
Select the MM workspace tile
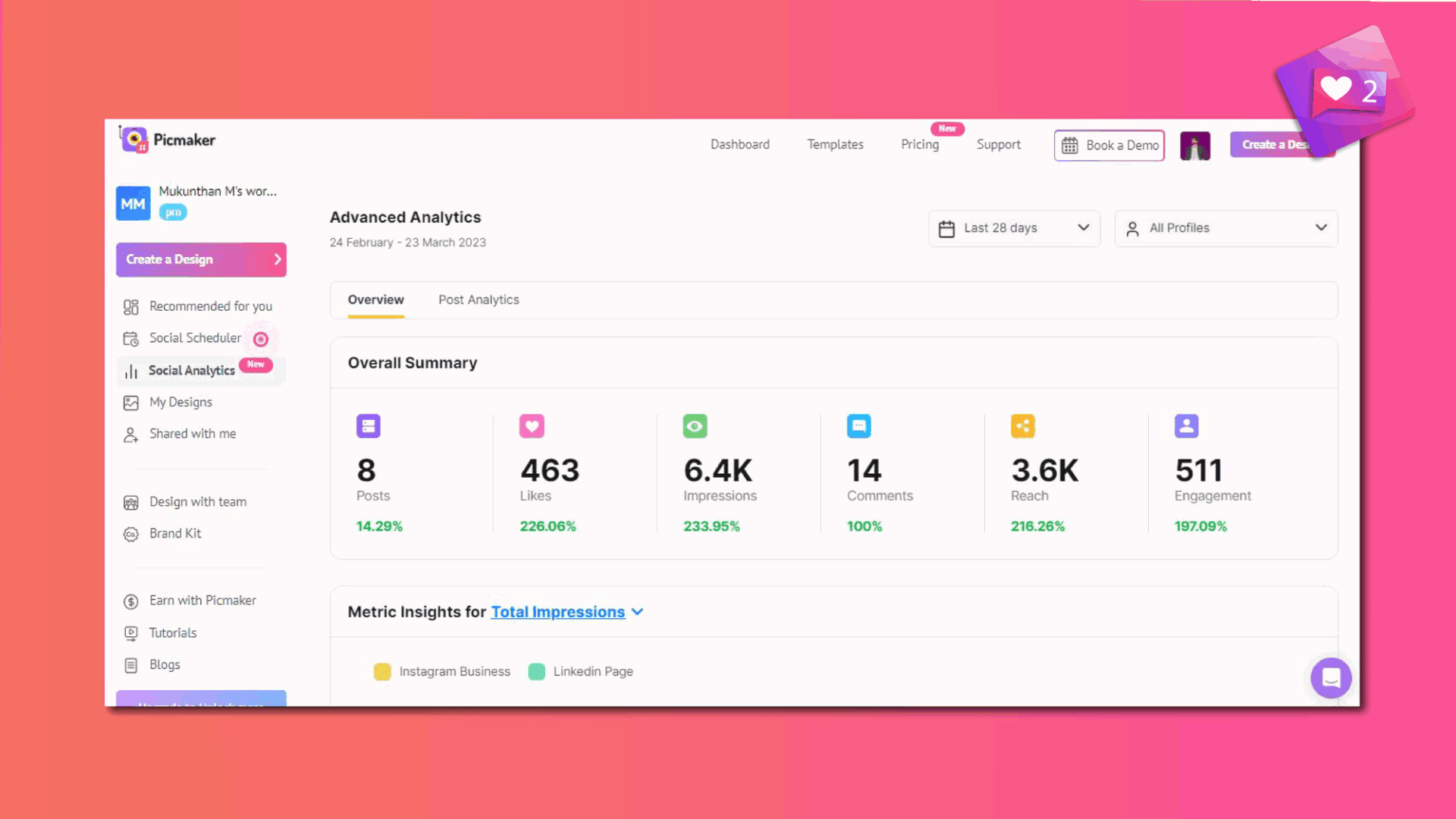[133, 203]
